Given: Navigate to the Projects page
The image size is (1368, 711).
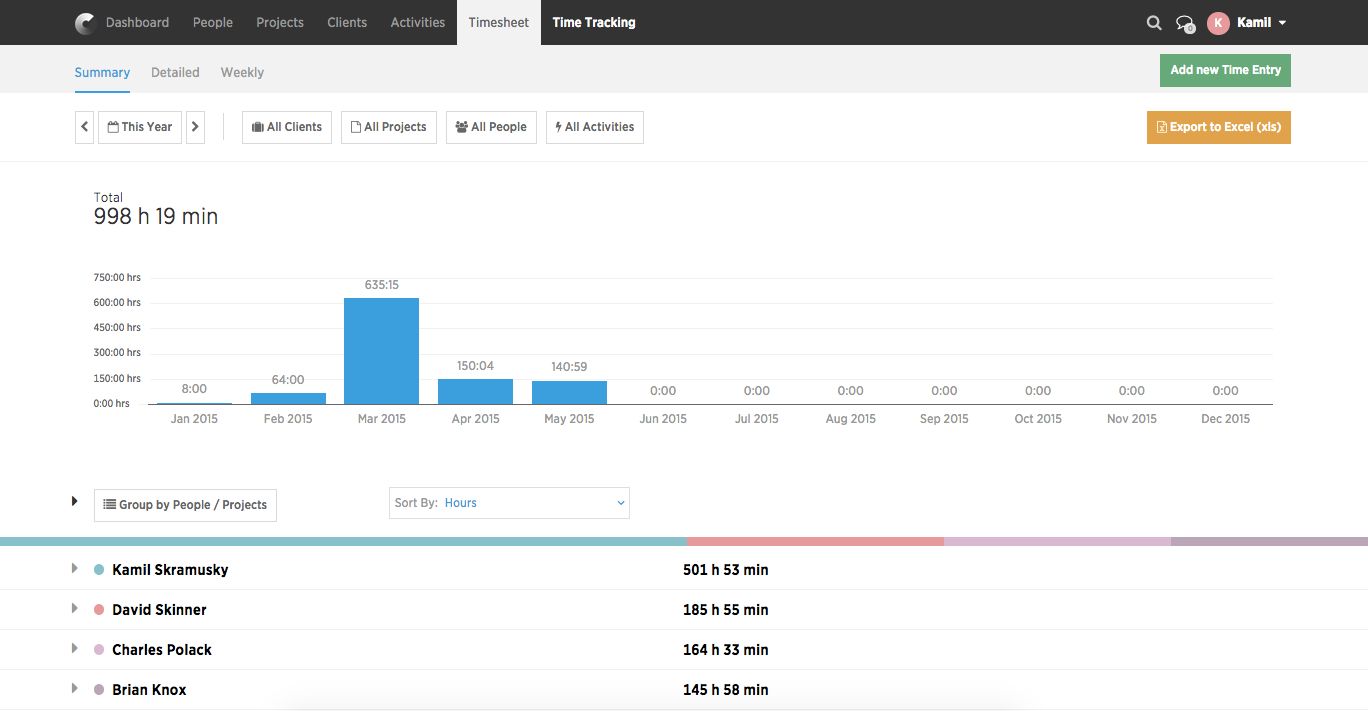Looking at the screenshot, I should [279, 22].
